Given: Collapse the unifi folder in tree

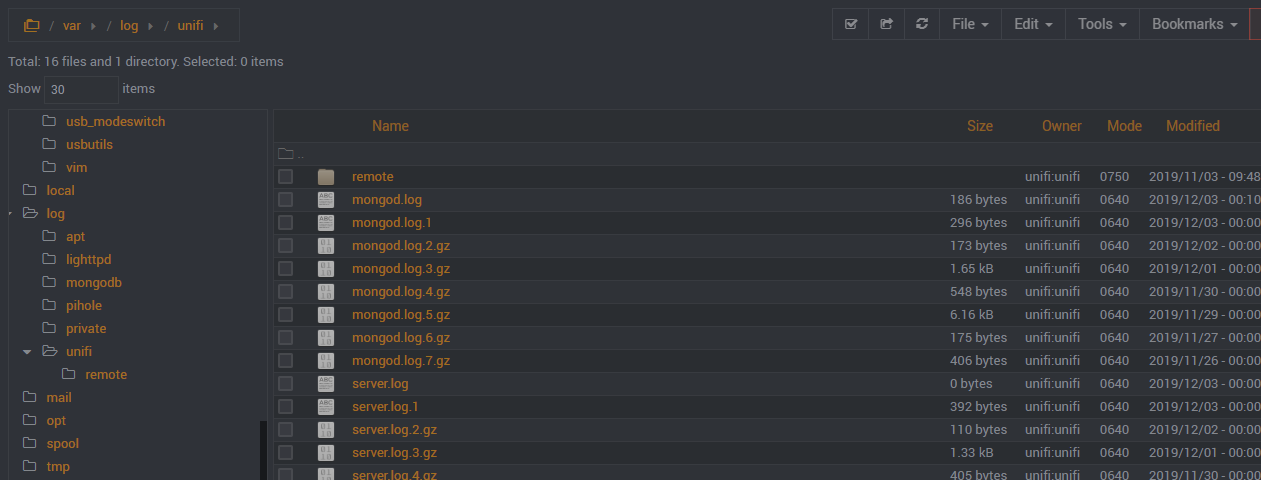Looking at the screenshot, I should tap(28, 352).
